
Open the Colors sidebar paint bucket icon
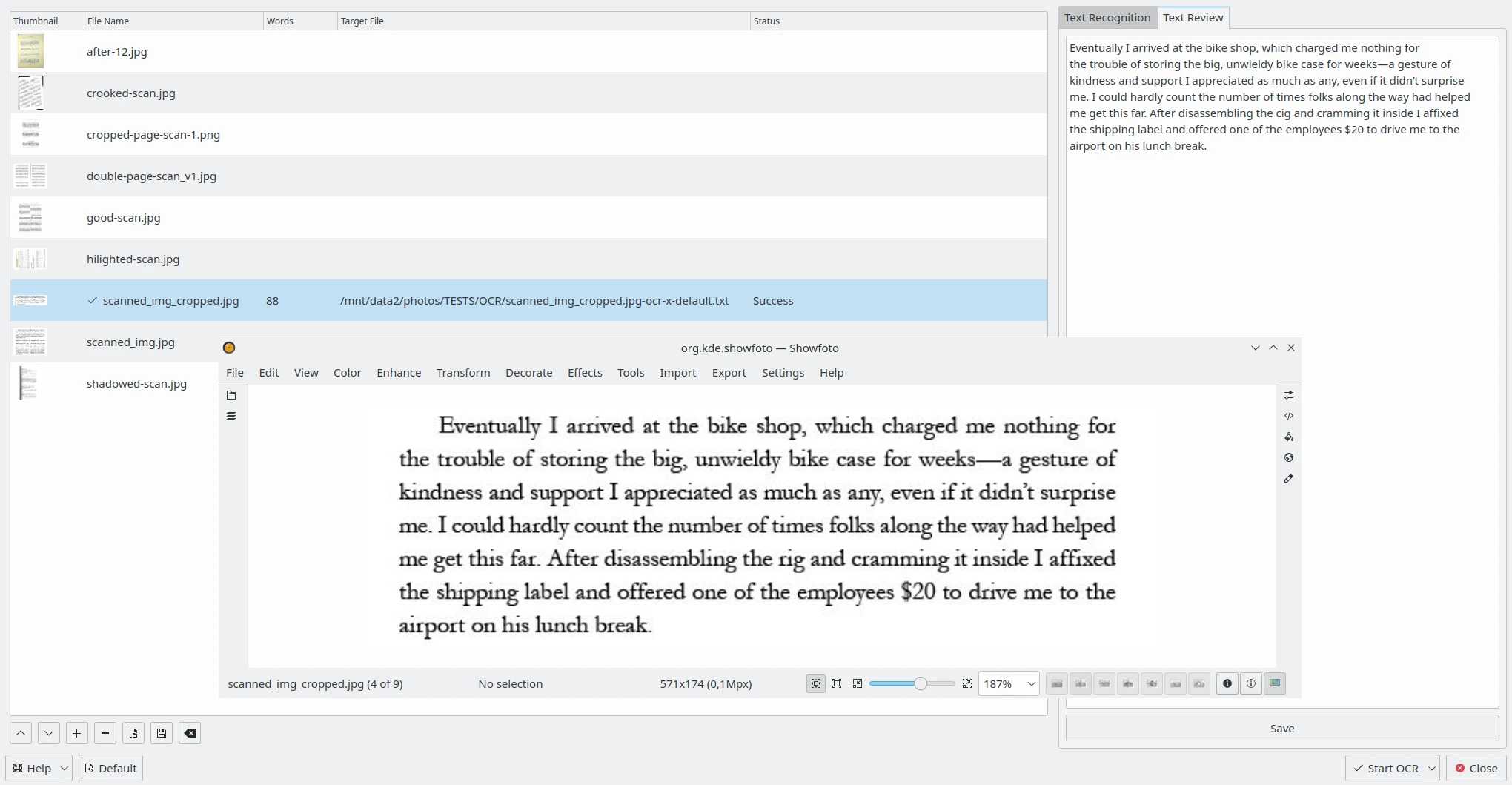pyautogui.click(x=1289, y=437)
